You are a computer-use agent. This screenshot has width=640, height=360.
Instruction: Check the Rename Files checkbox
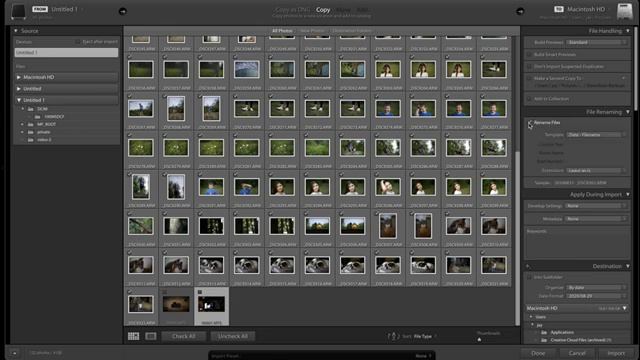530,122
